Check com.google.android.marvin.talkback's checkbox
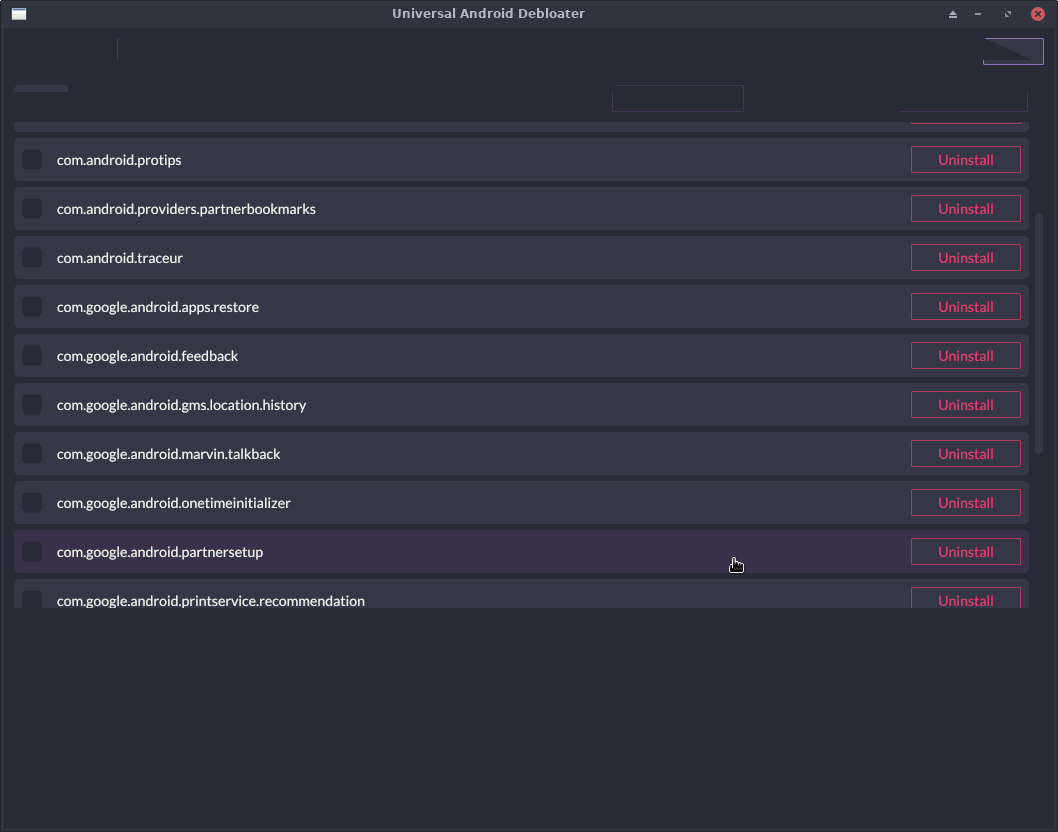 (x=31, y=453)
